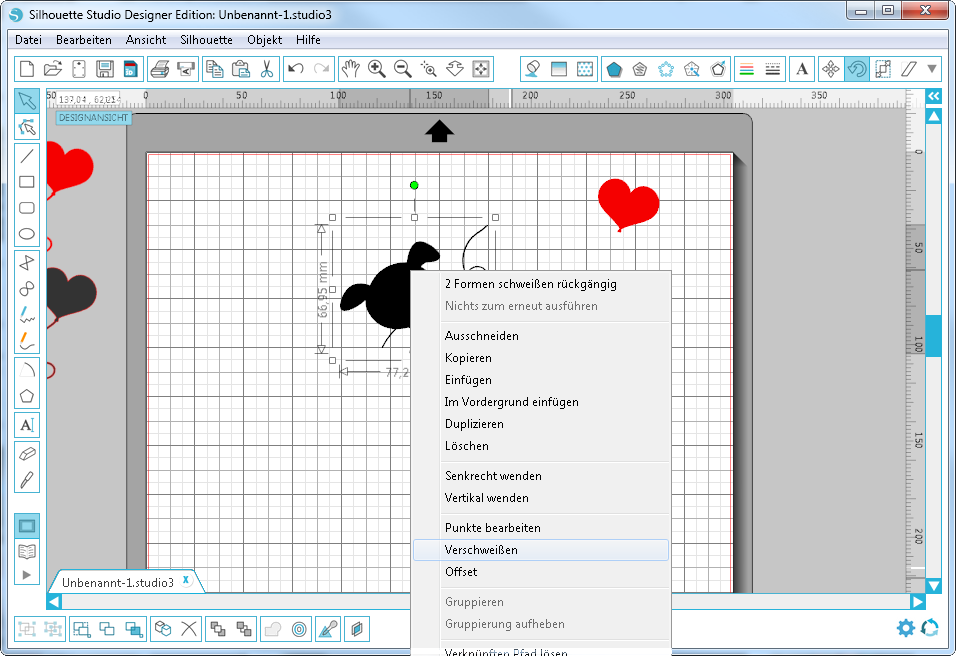Toggle the Rotate window icon
The height and width of the screenshot is (656, 956).
[x=856, y=69]
